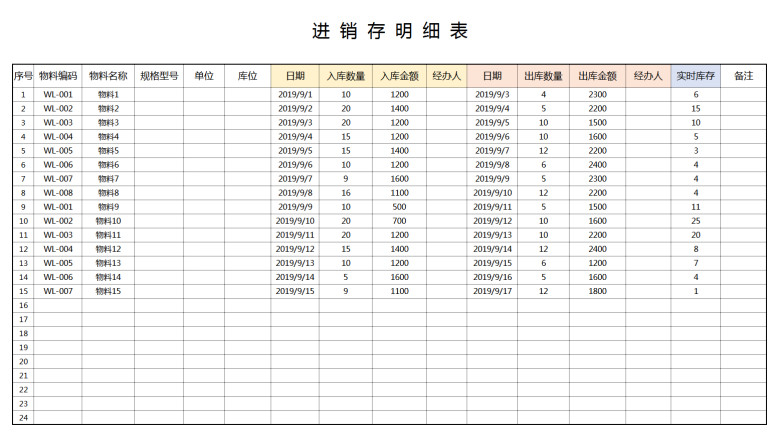This screenshot has width=780, height=437.
Task: Click row number 24 in 序号 column
Action: 23,418
